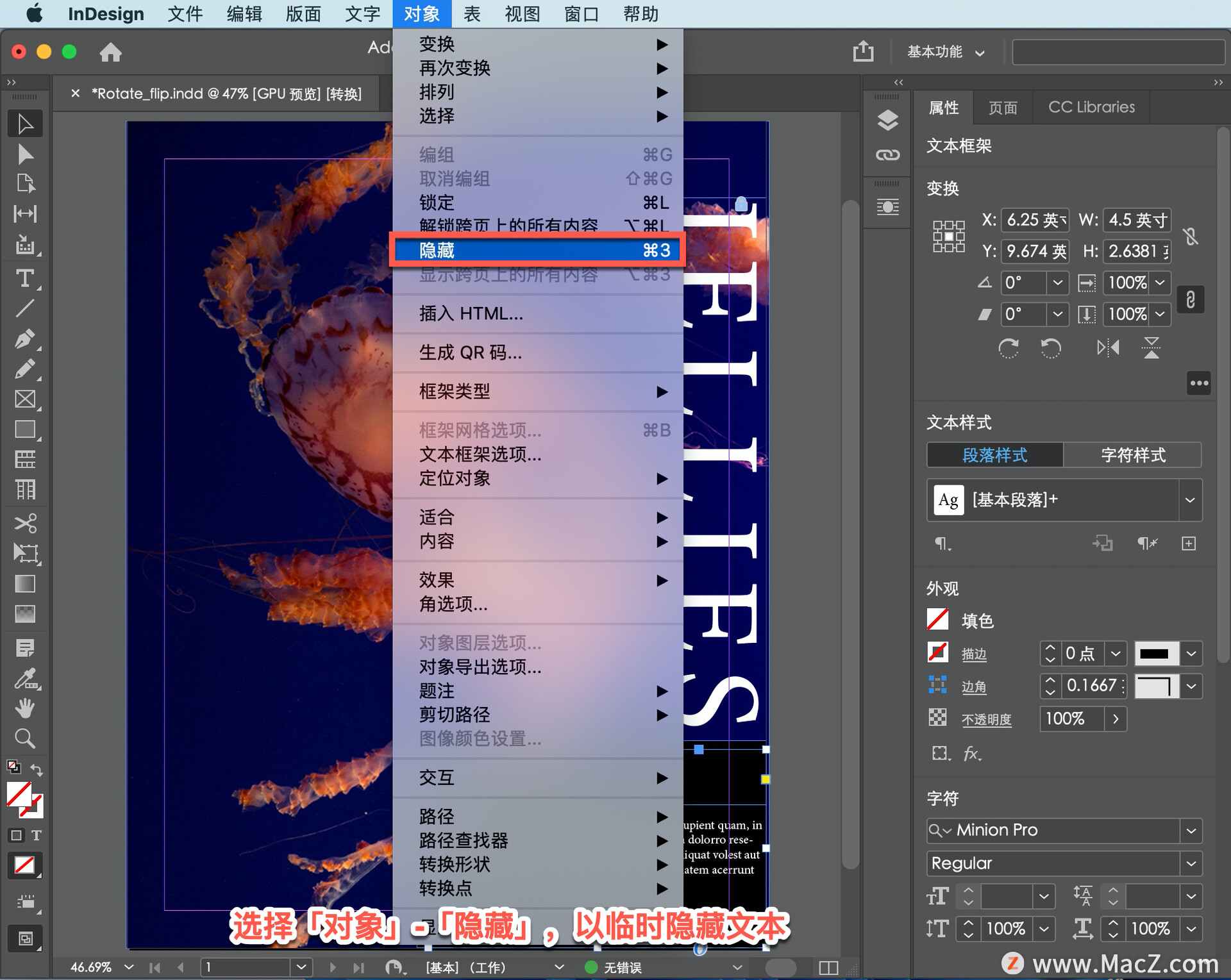Expand the rotation angle dropdown

tap(1057, 282)
